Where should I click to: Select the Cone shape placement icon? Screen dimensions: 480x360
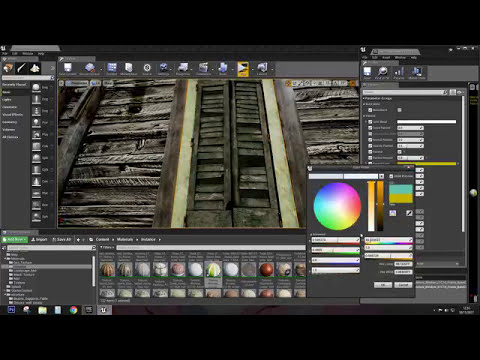(x=36, y=181)
